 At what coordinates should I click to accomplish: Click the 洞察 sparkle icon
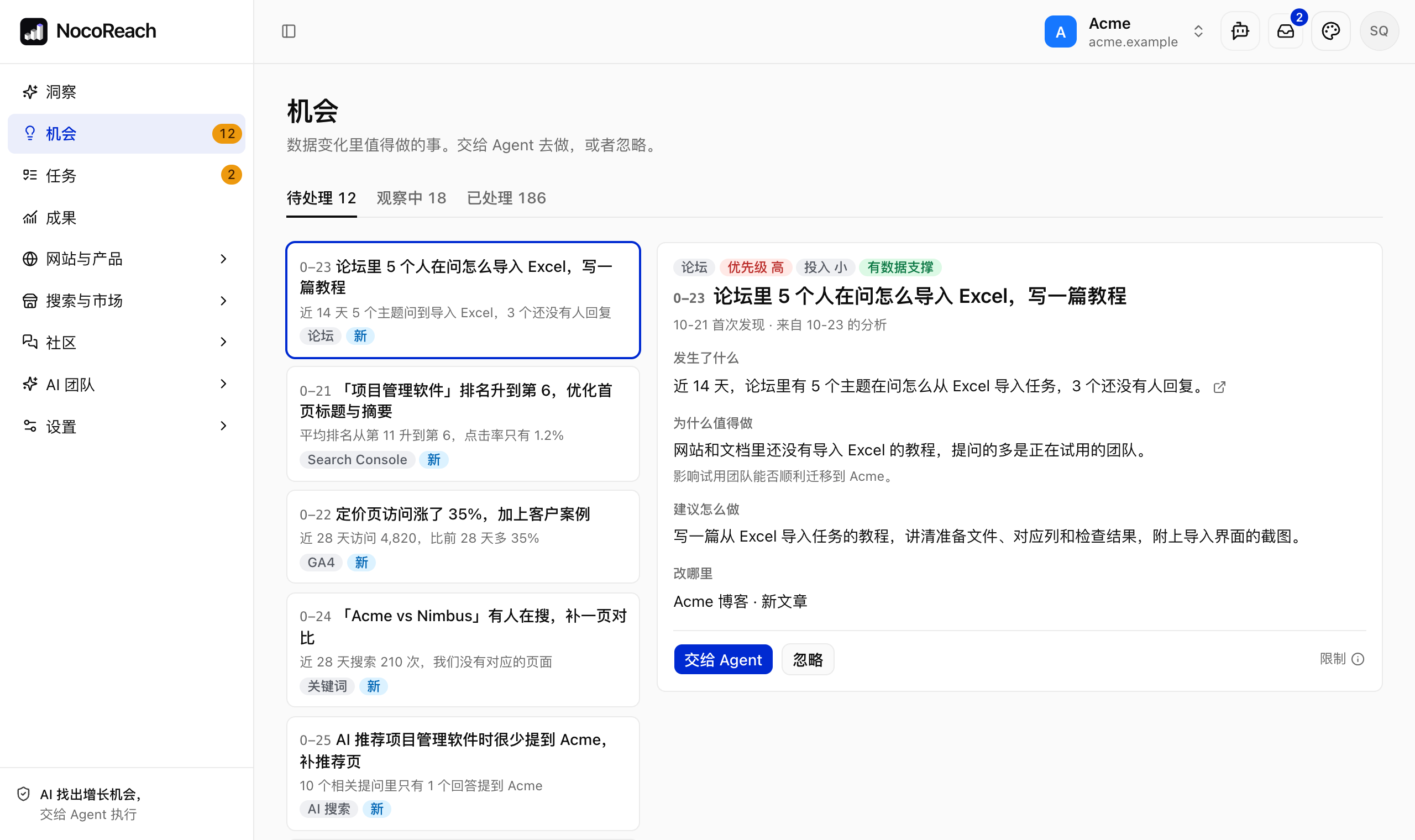pyautogui.click(x=30, y=92)
